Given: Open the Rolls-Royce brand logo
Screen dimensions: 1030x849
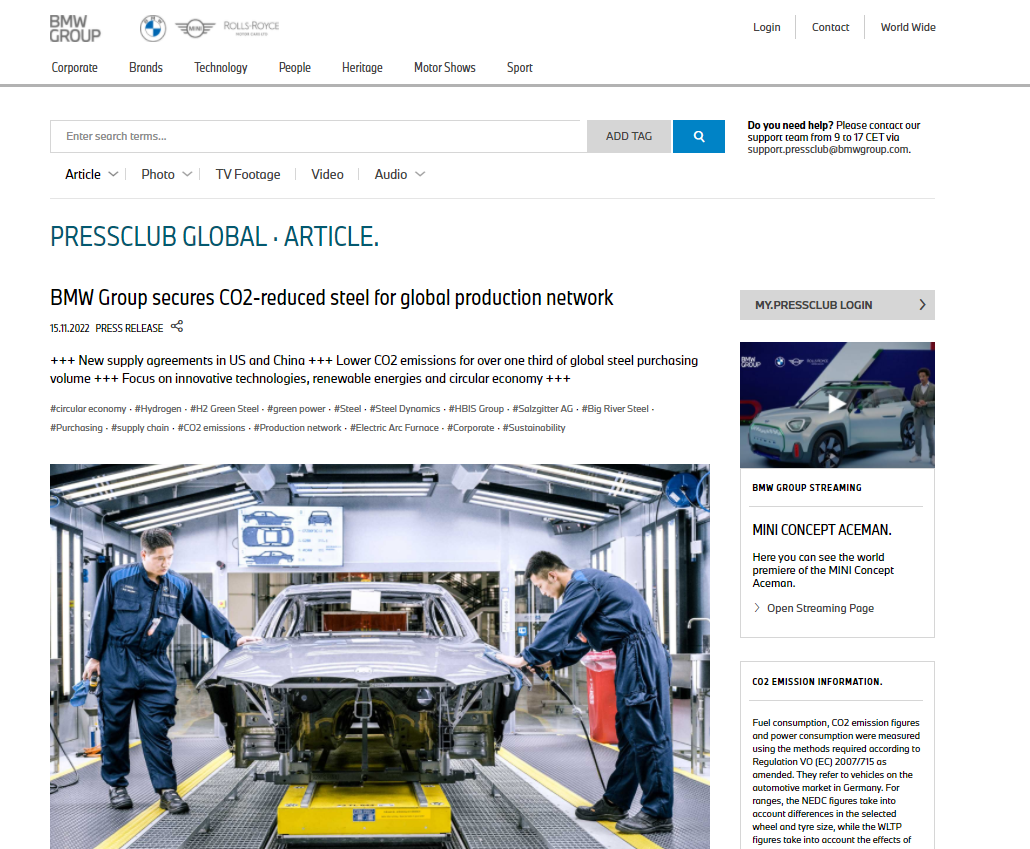Looking at the screenshot, I should (x=251, y=28).
